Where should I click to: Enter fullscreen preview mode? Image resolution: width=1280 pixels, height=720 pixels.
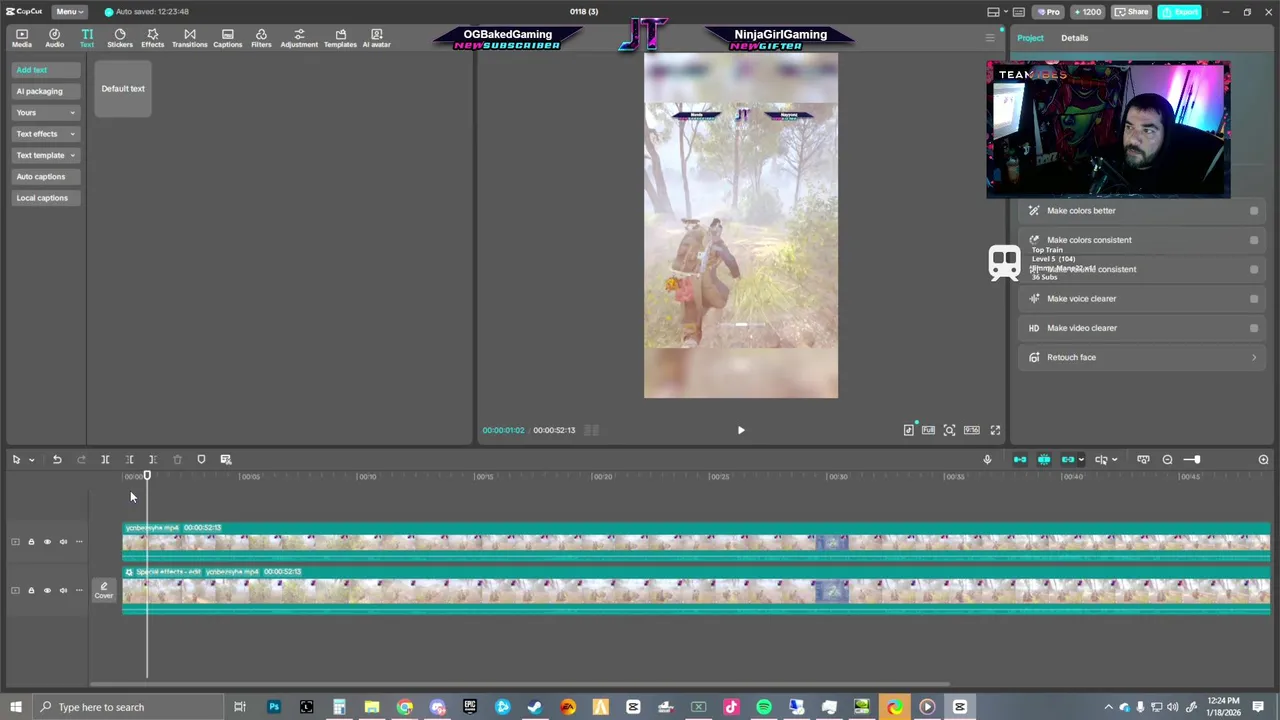pos(995,430)
